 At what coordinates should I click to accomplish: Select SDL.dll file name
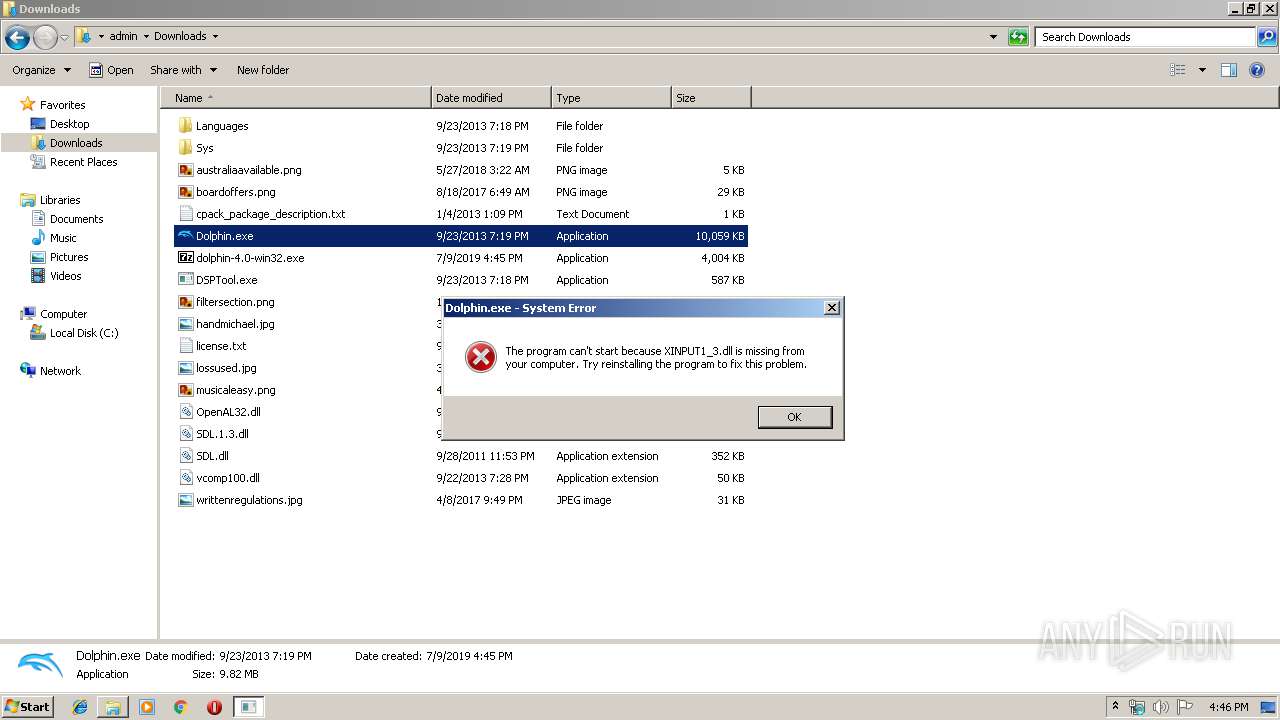[212, 456]
